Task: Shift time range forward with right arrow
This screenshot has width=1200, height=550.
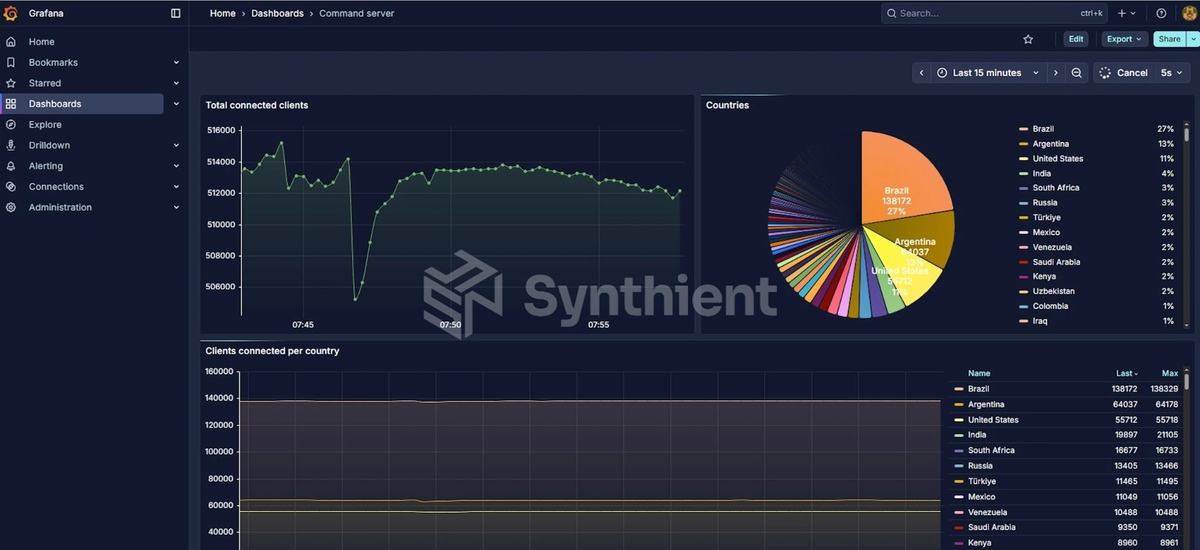Action: tap(1055, 73)
